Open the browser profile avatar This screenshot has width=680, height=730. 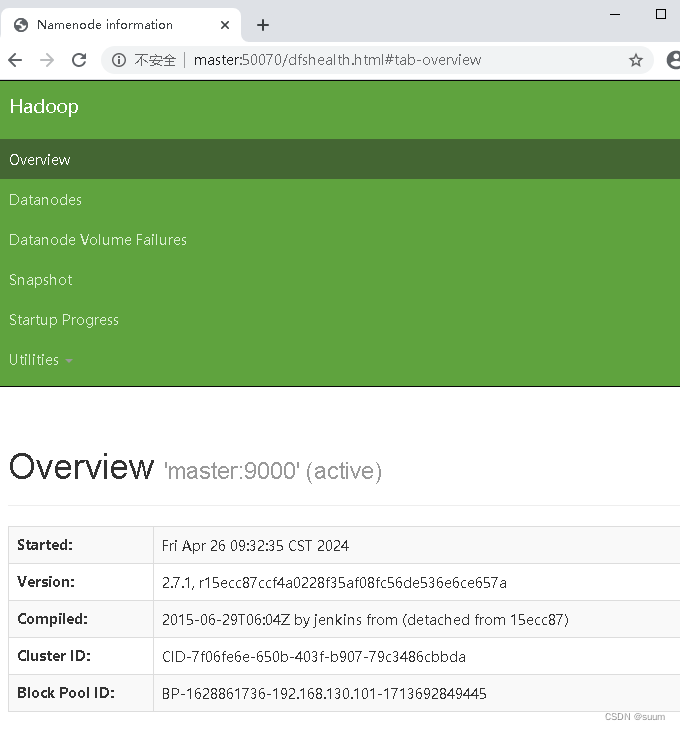coord(673,60)
